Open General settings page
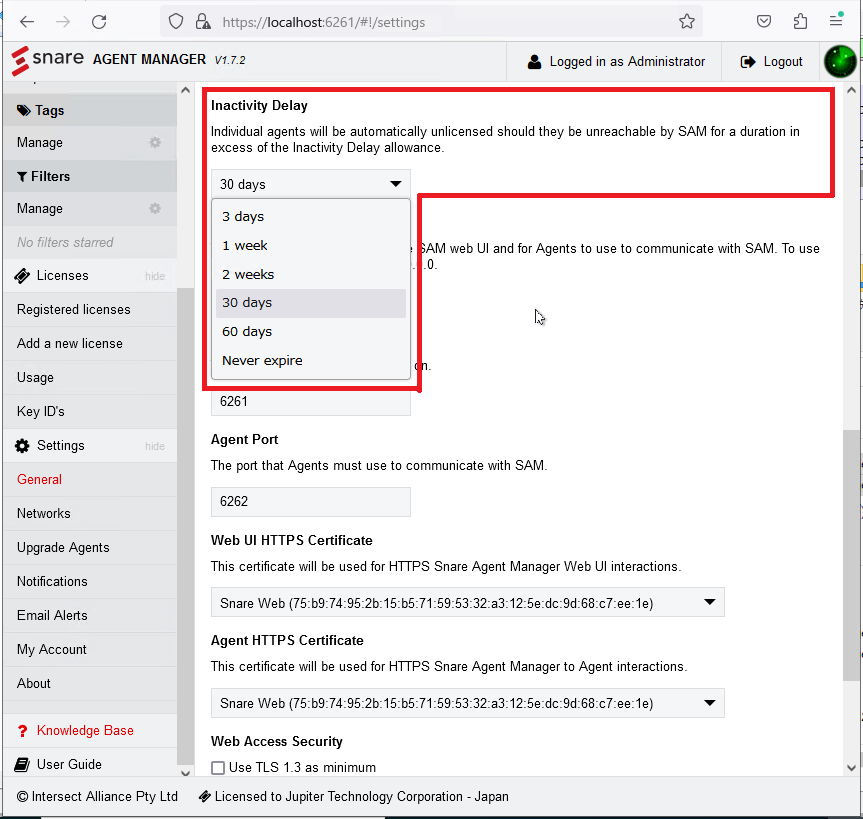This screenshot has height=819, width=863. click(x=90, y=480)
